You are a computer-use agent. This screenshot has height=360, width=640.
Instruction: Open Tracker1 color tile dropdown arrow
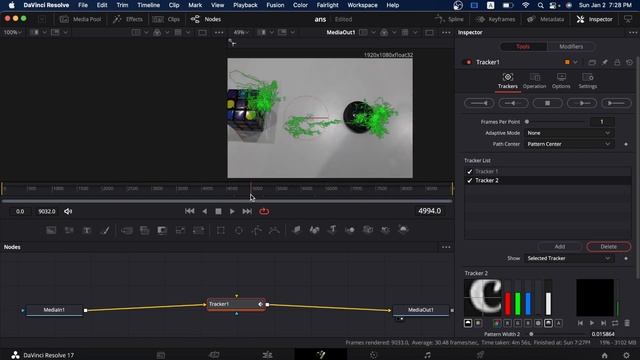(x=575, y=62)
